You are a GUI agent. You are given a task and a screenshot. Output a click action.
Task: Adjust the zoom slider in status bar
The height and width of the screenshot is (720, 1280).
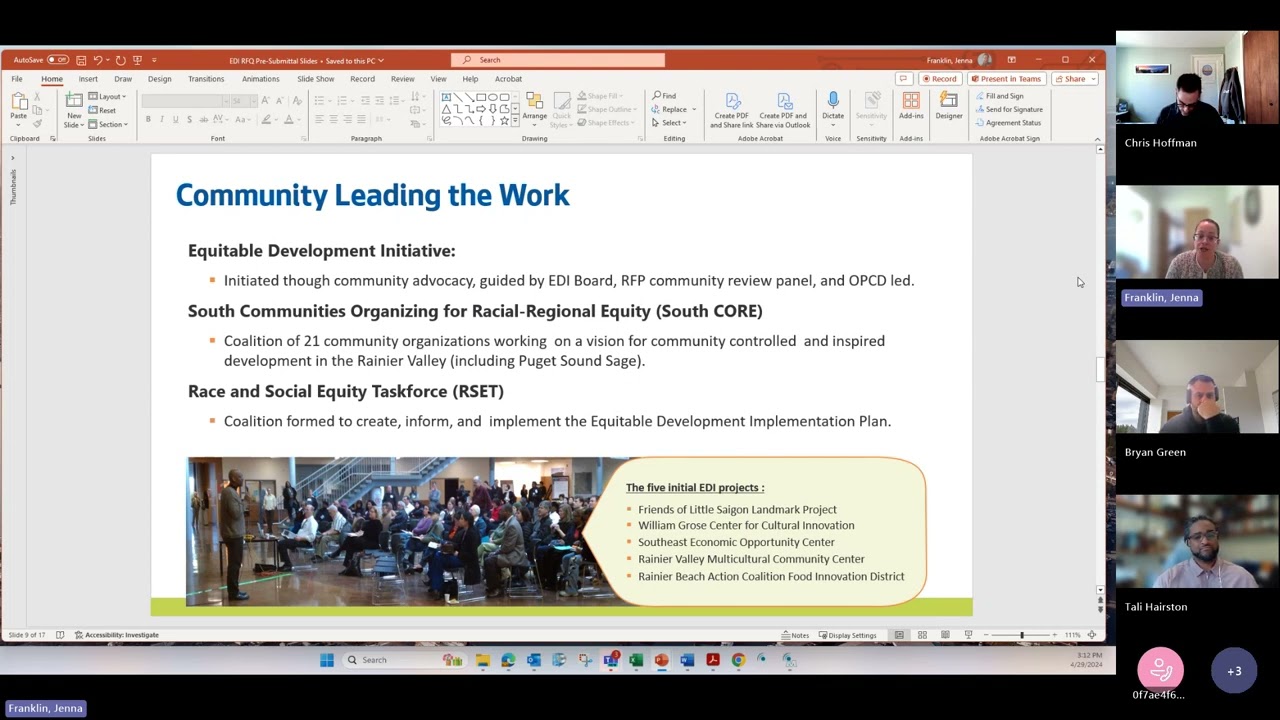1021,635
